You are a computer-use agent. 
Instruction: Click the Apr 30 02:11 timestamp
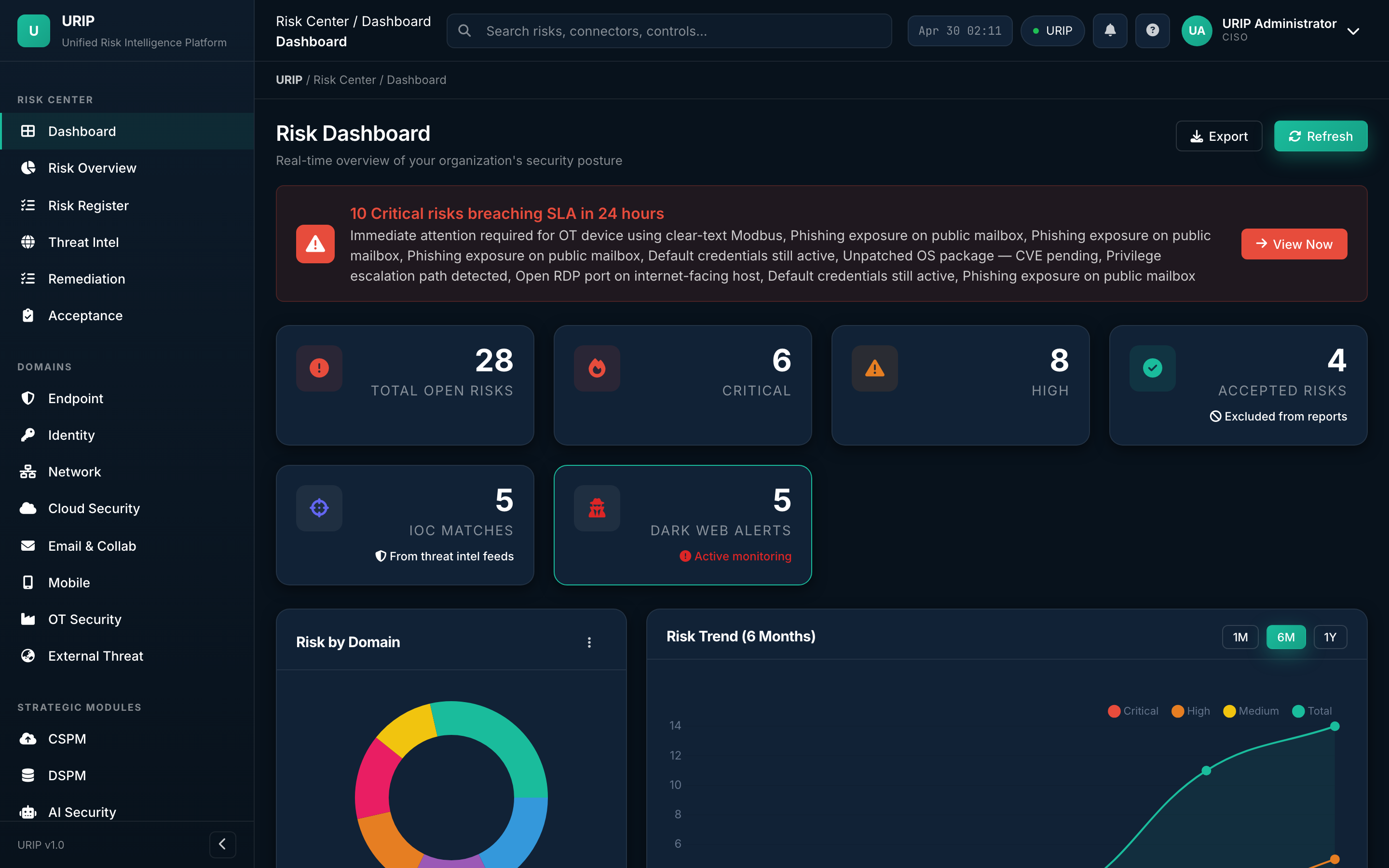(960, 30)
